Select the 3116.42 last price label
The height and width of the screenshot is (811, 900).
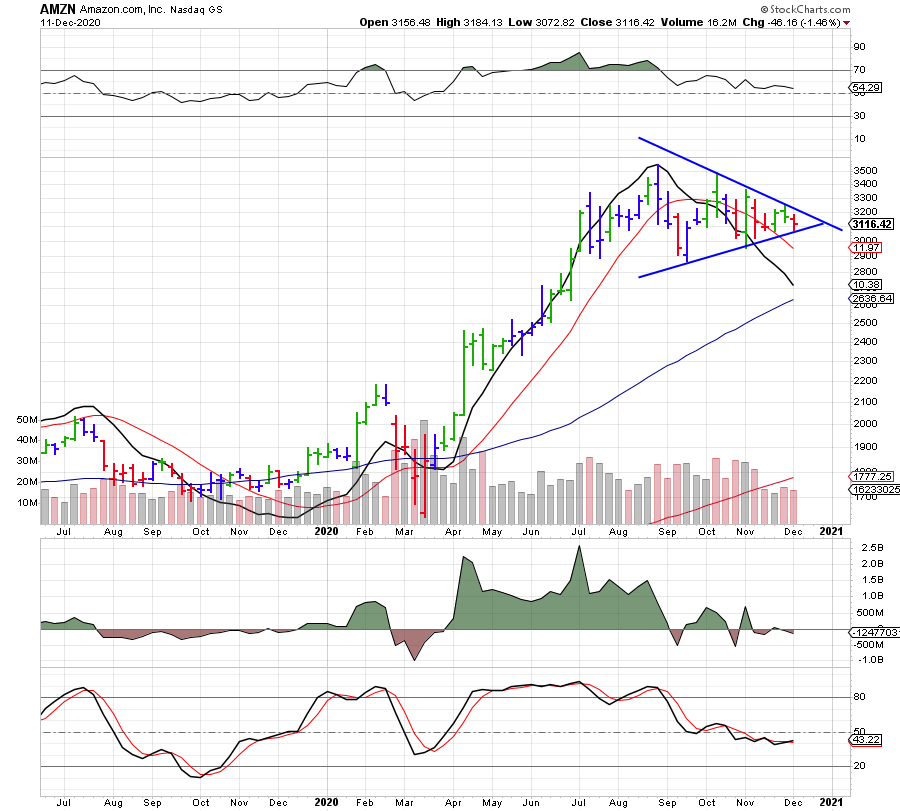tap(870, 225)
